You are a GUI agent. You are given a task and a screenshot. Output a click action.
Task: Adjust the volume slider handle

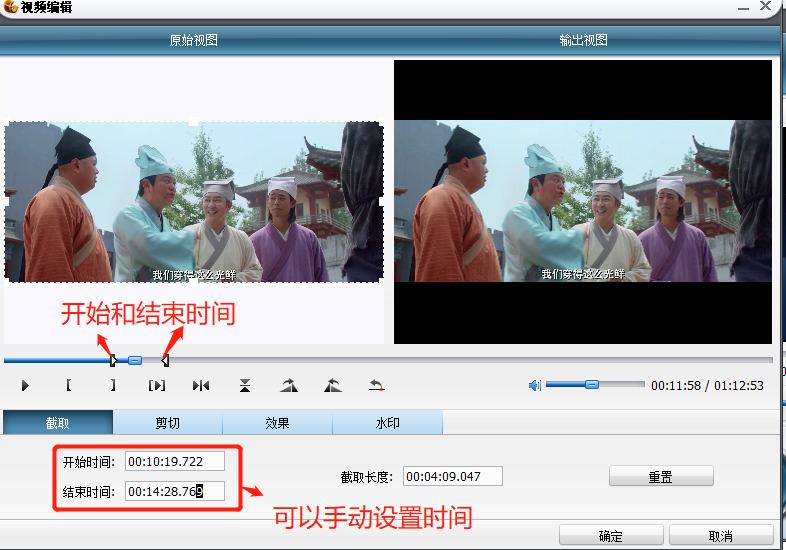pyautogui.click(x=592, y=385)
